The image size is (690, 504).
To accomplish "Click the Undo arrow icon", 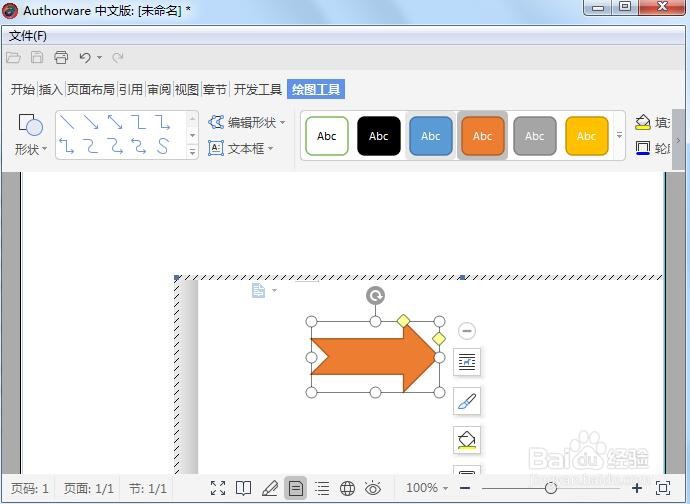I will point(85,57).
